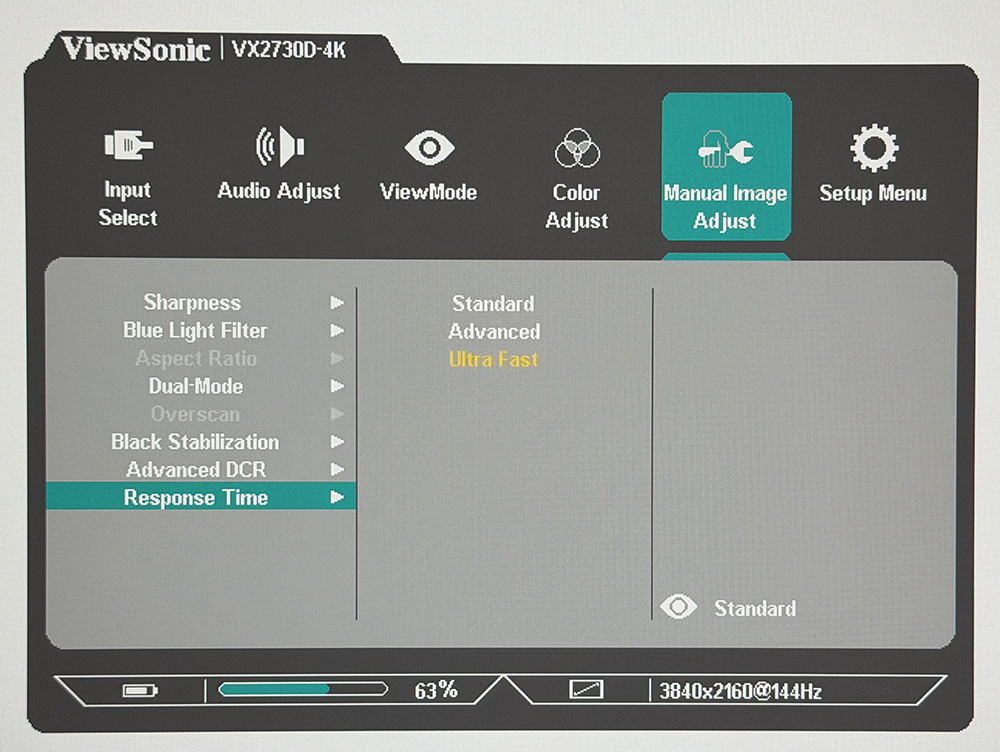Click the aspect ratio icon in status bar

[586, 689]
